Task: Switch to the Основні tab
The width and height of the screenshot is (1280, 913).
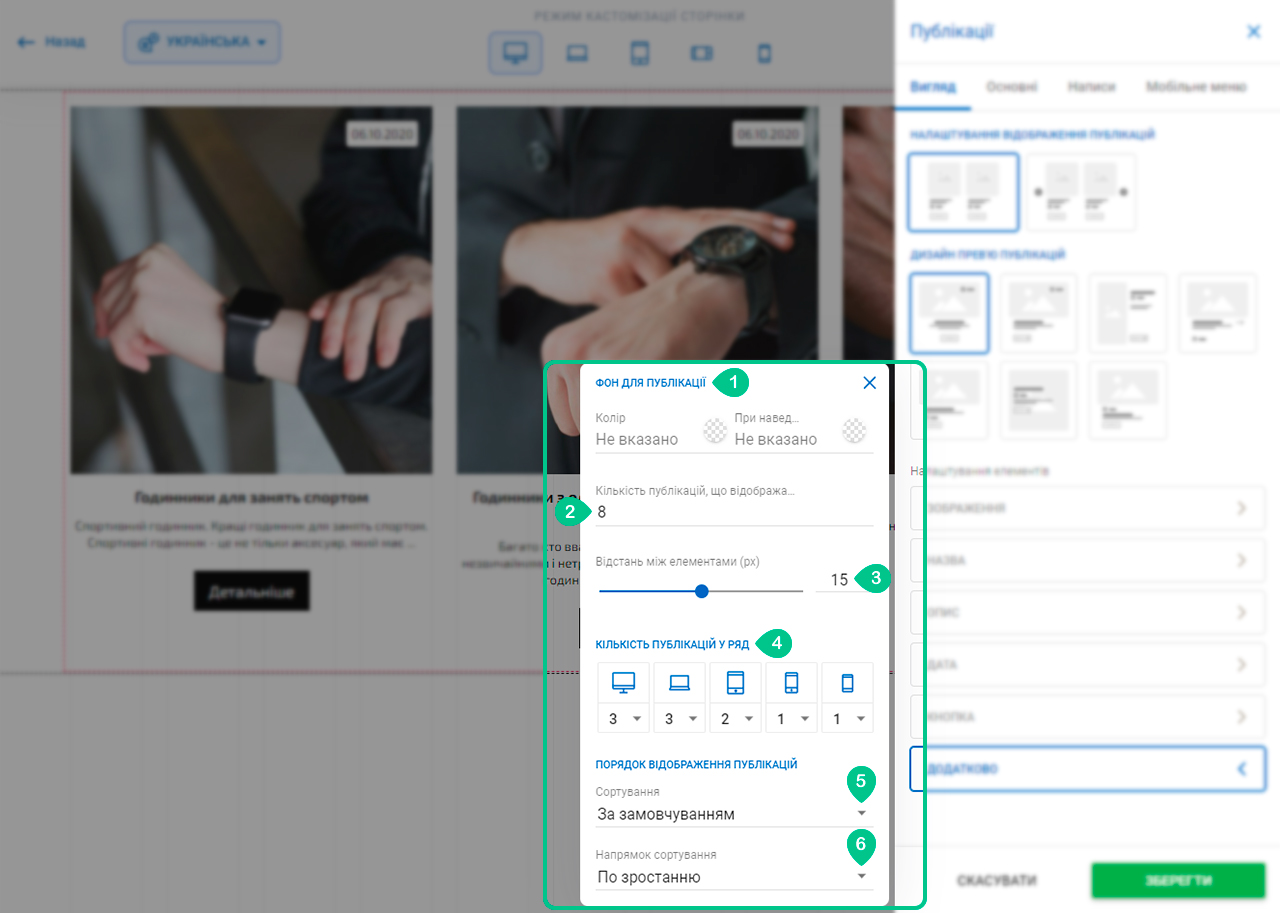Action: pos(1012,87)
